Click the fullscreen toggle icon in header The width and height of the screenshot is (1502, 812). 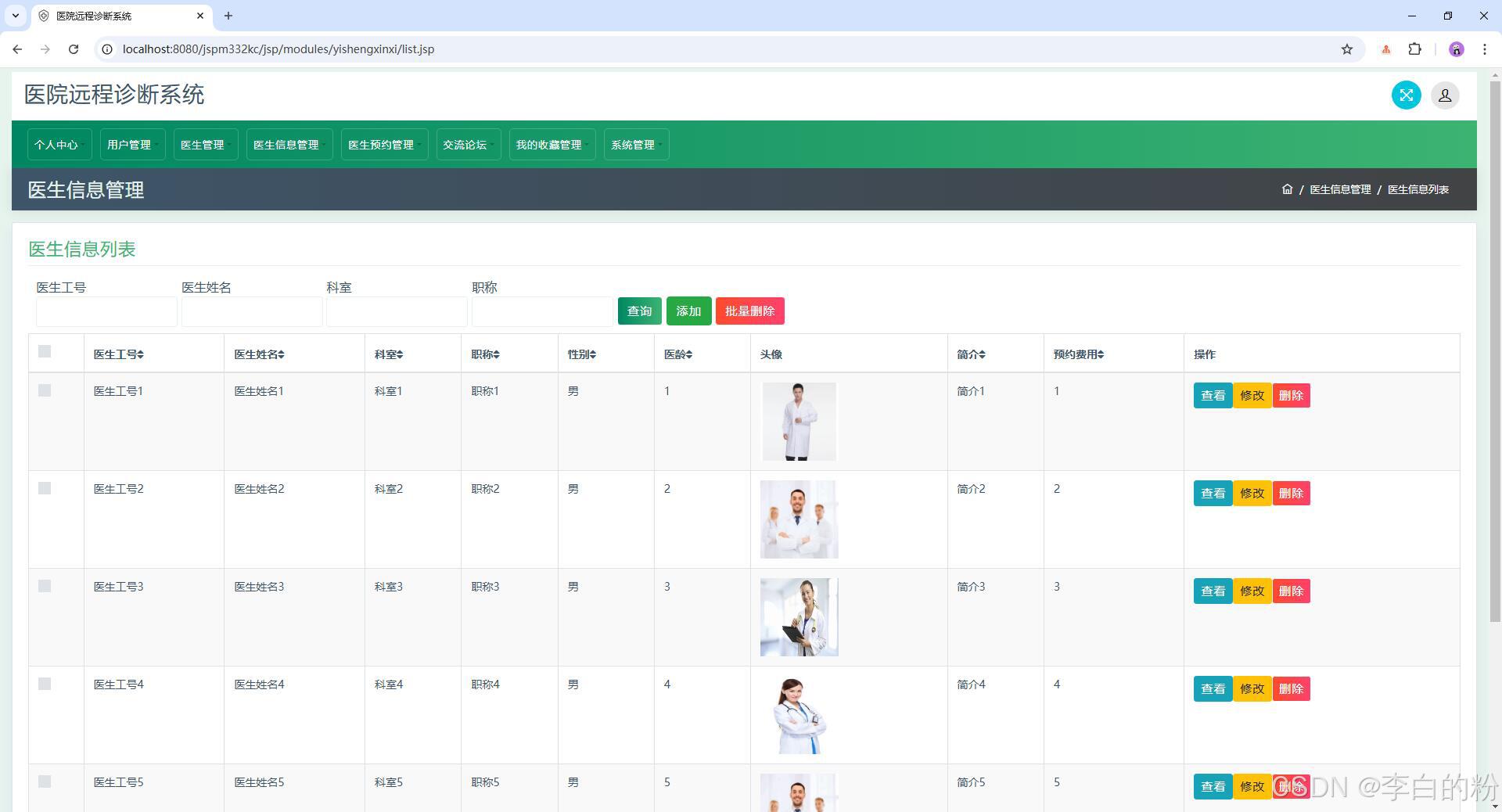tap(1406, 95)
